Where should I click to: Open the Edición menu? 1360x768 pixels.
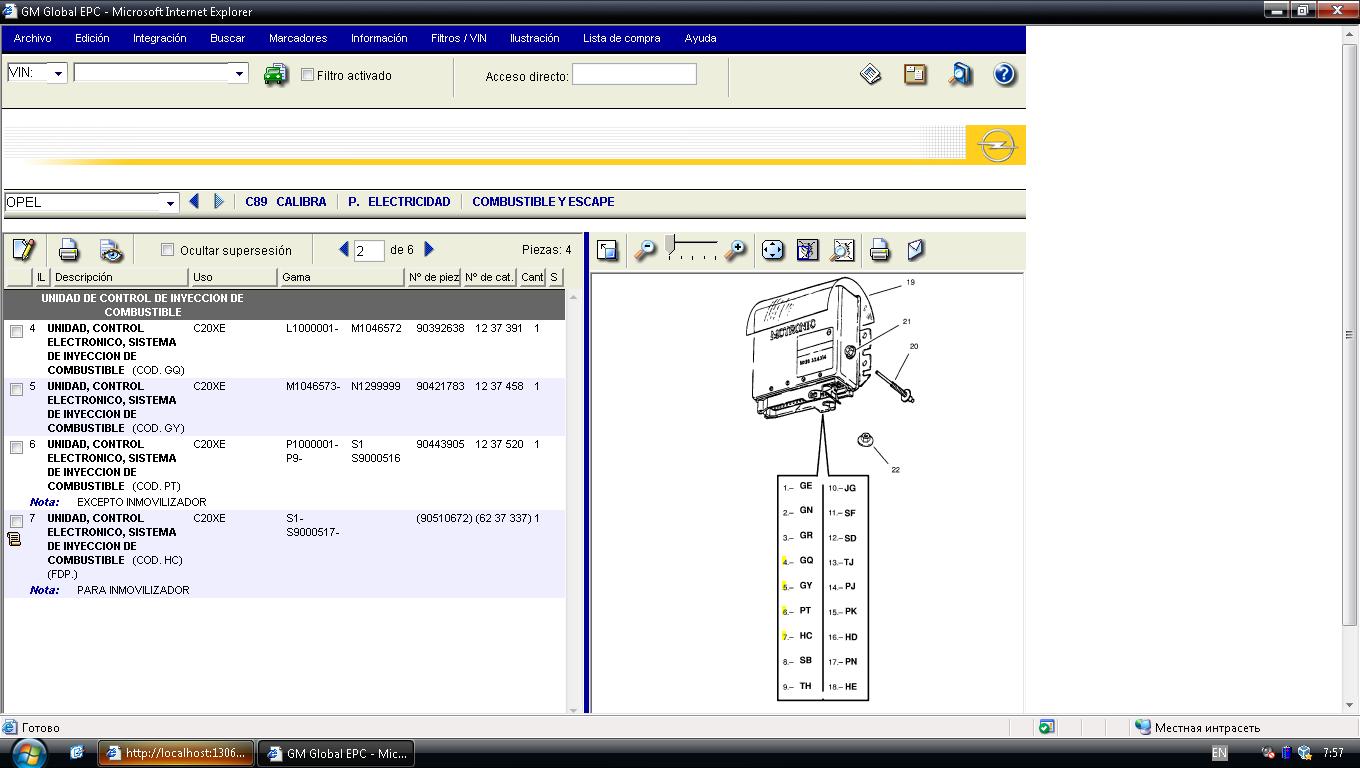(x=92, y=38)
